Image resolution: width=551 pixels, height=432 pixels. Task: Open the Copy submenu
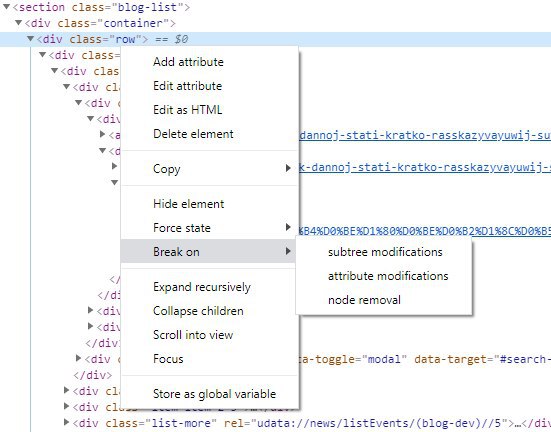[x=209, y=168]
